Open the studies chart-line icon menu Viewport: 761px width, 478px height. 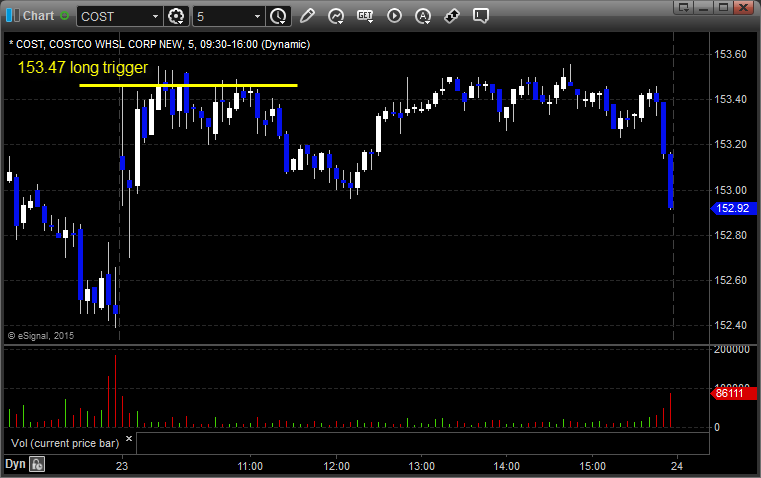pyautogui.click(x=336, y=16)
